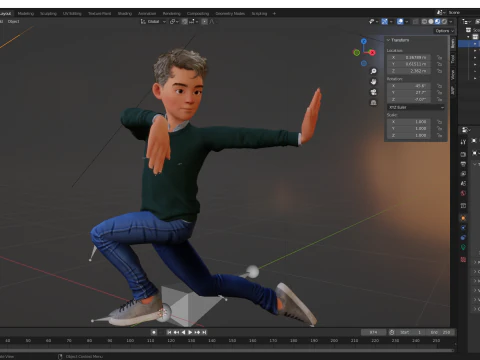Image resolution: width=480 pixels, height=360 pixels.
Task: Lock Scale Z with its lock icon
Action: click(439, 135)
